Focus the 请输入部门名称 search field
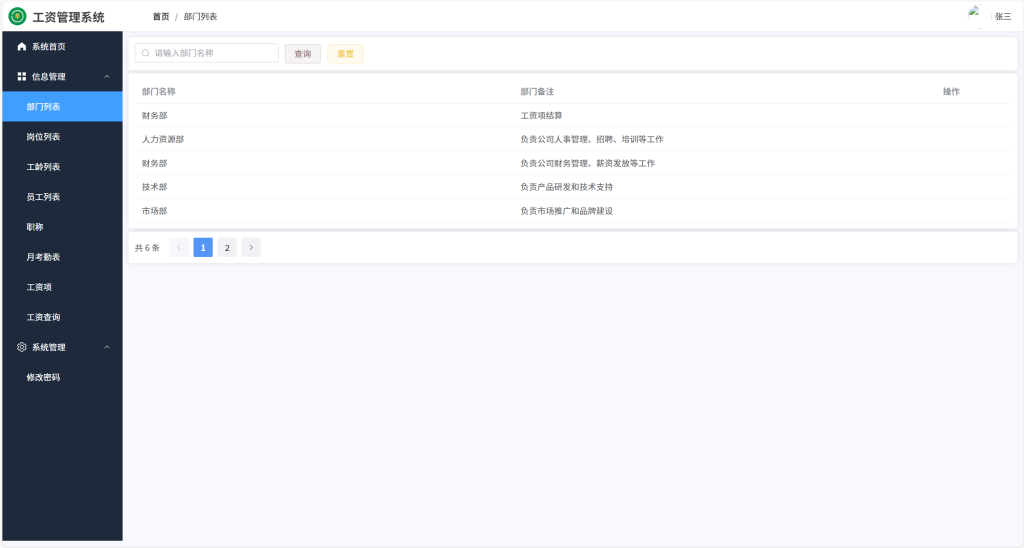Screen dimensions: 1024x548 [206, 53]
